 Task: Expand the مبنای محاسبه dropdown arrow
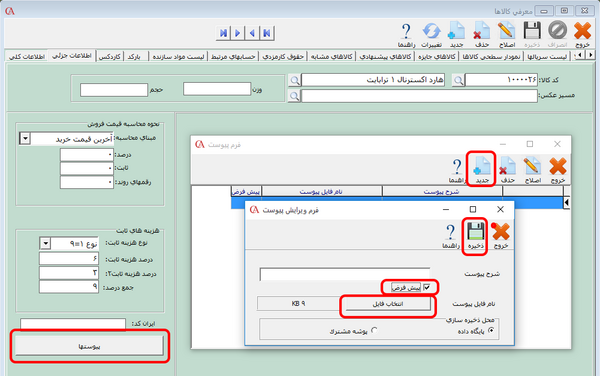(x=25, y=138)
